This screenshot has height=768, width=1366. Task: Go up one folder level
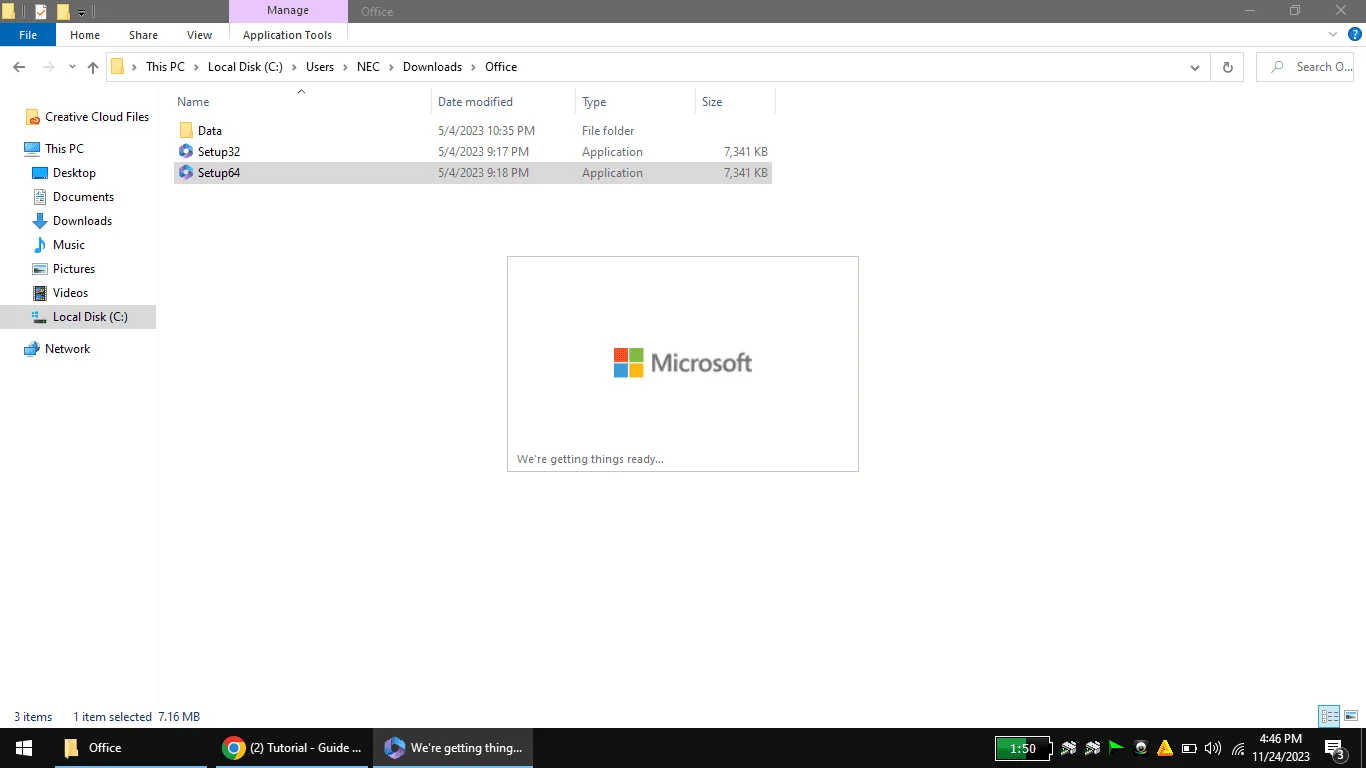point(93,67)
